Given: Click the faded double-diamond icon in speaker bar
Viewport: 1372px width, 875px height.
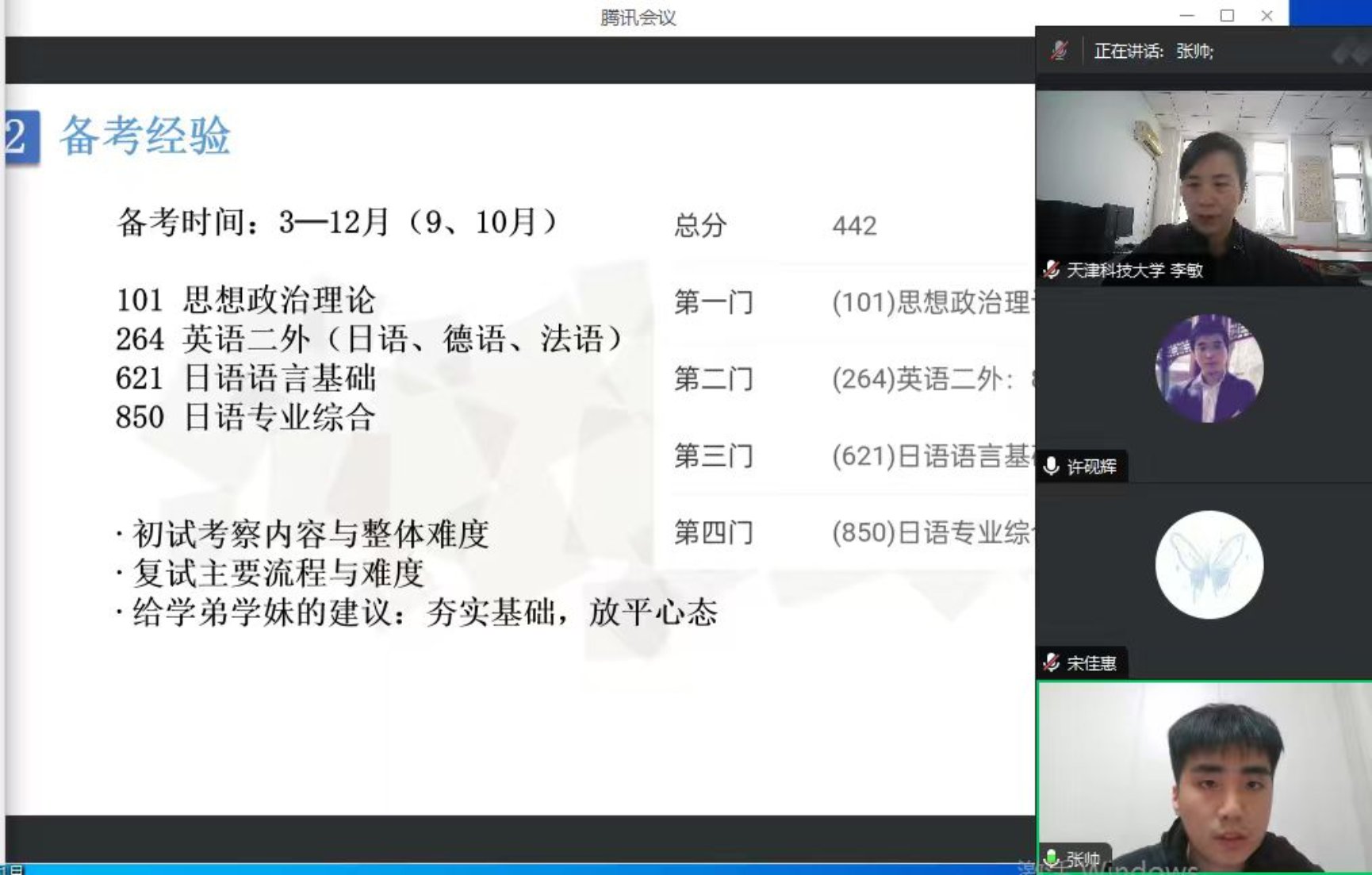Looking at the screenshot, I should [1351, 52].
